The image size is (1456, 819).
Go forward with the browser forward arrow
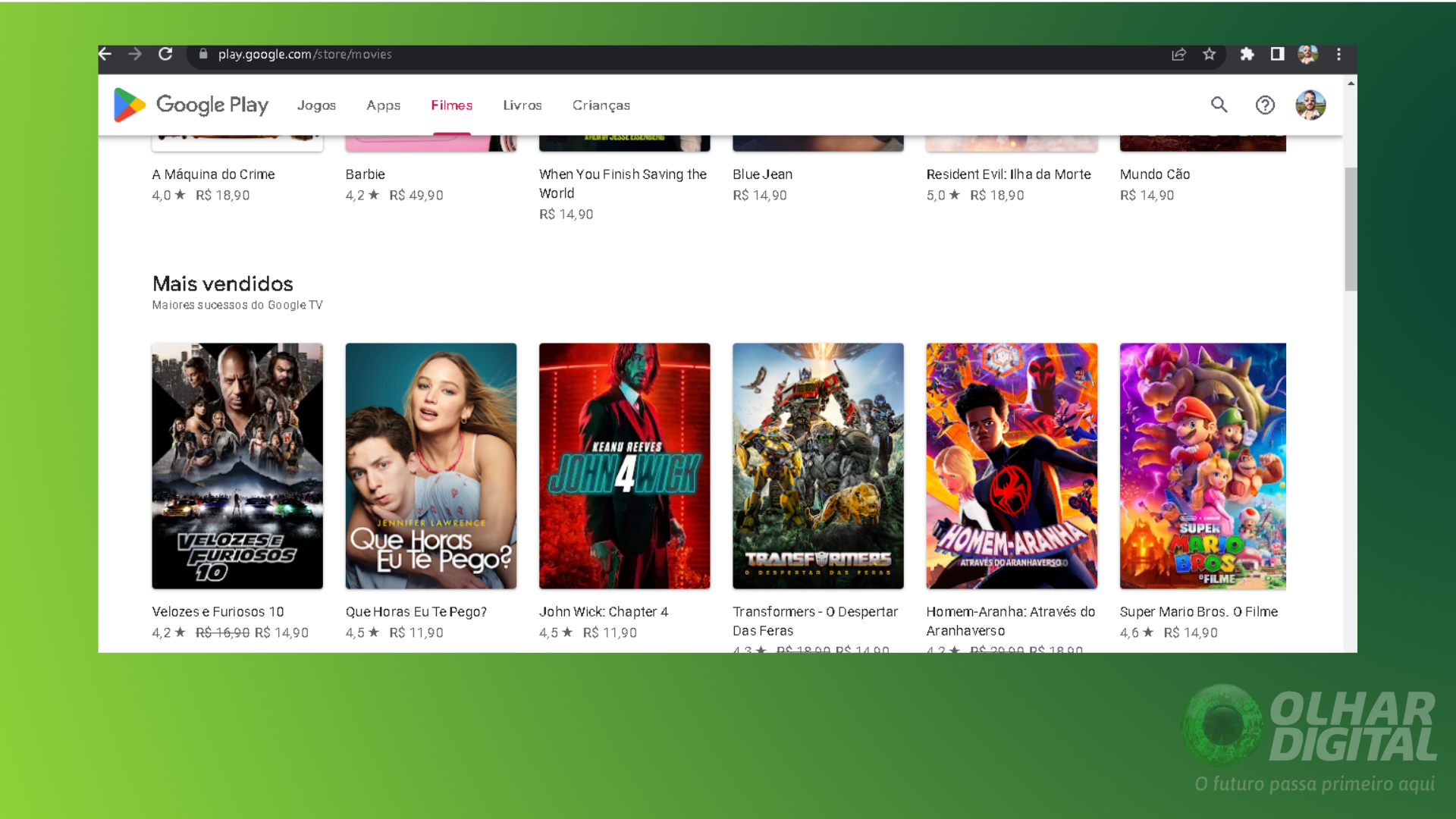tap(135, 54)
